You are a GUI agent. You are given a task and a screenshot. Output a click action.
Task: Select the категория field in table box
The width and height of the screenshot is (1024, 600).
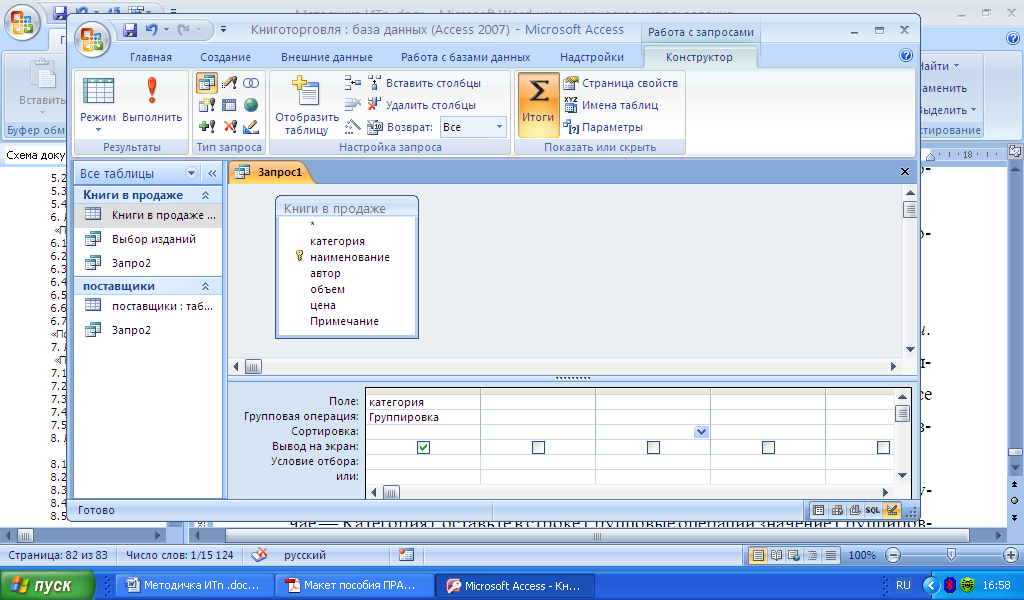337,241
